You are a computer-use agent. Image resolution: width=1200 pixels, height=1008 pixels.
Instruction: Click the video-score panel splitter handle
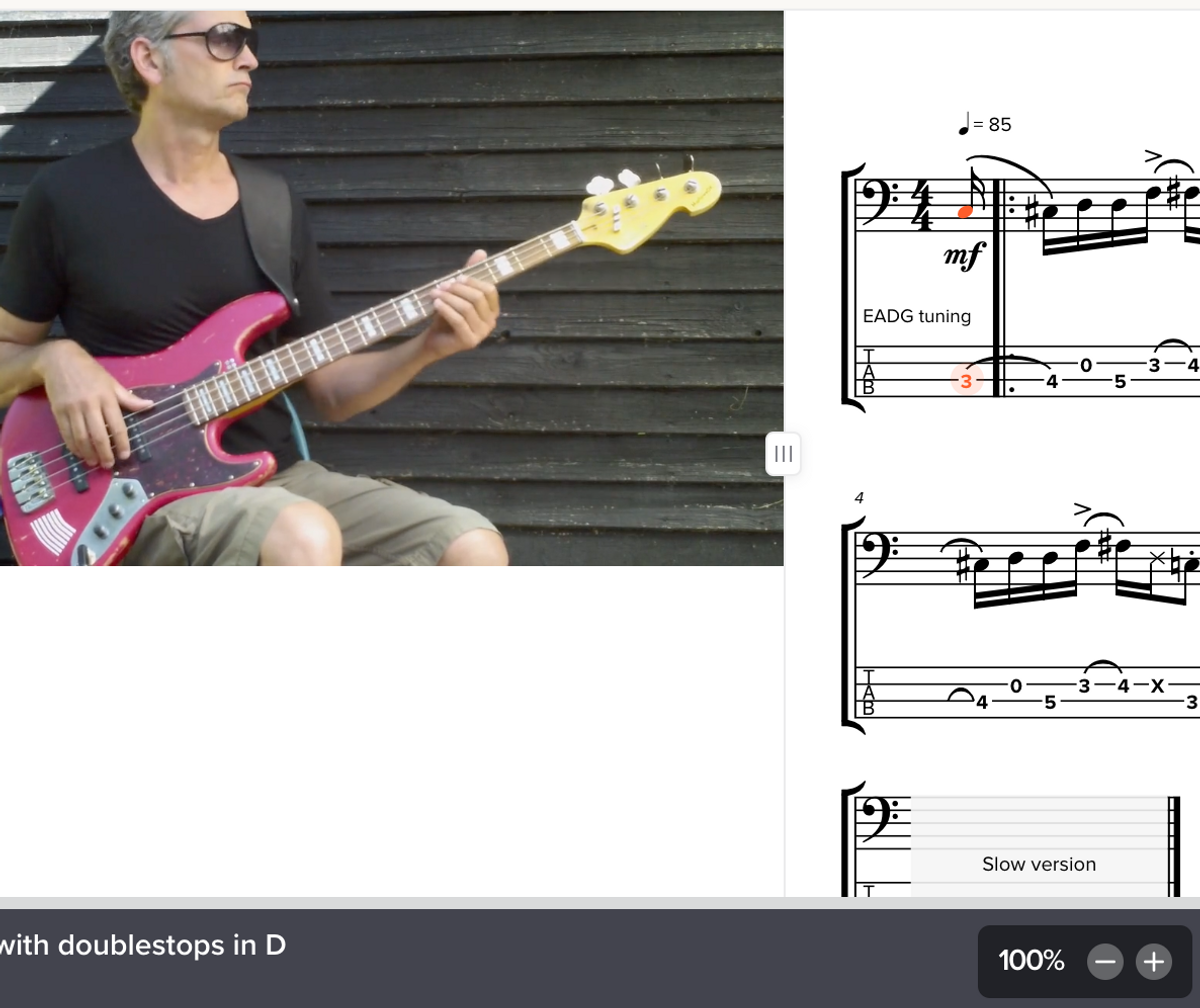pyautogui.click(x=784, y=454)
